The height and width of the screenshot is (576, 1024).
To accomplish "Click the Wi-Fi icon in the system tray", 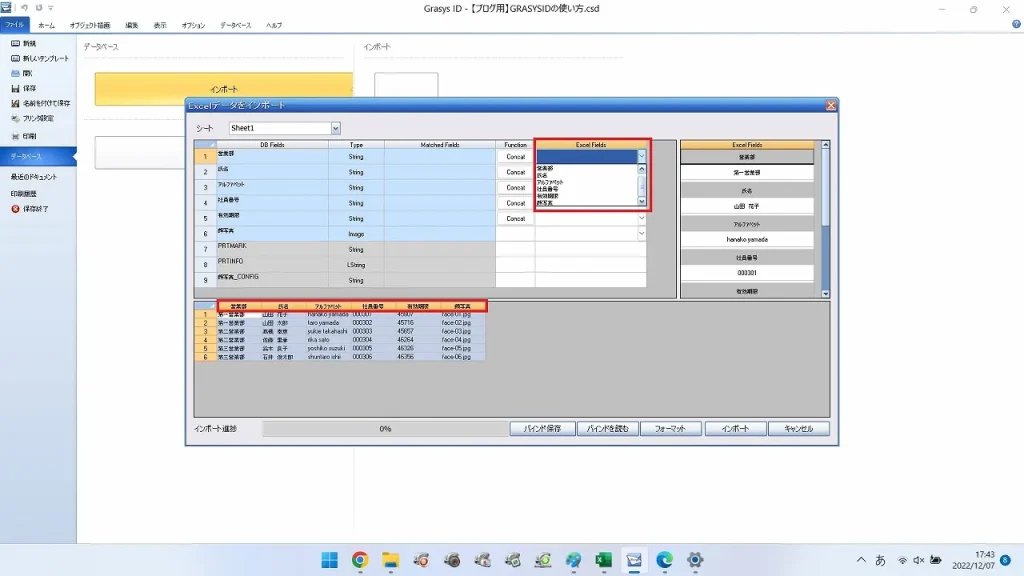I will click(x=902, y=560).
